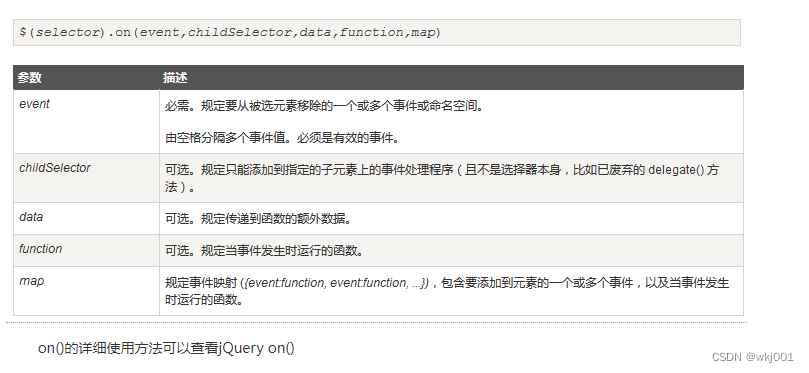
Task: Click the description 规定传递到函数的额外数据
Action: click(258, 219)
